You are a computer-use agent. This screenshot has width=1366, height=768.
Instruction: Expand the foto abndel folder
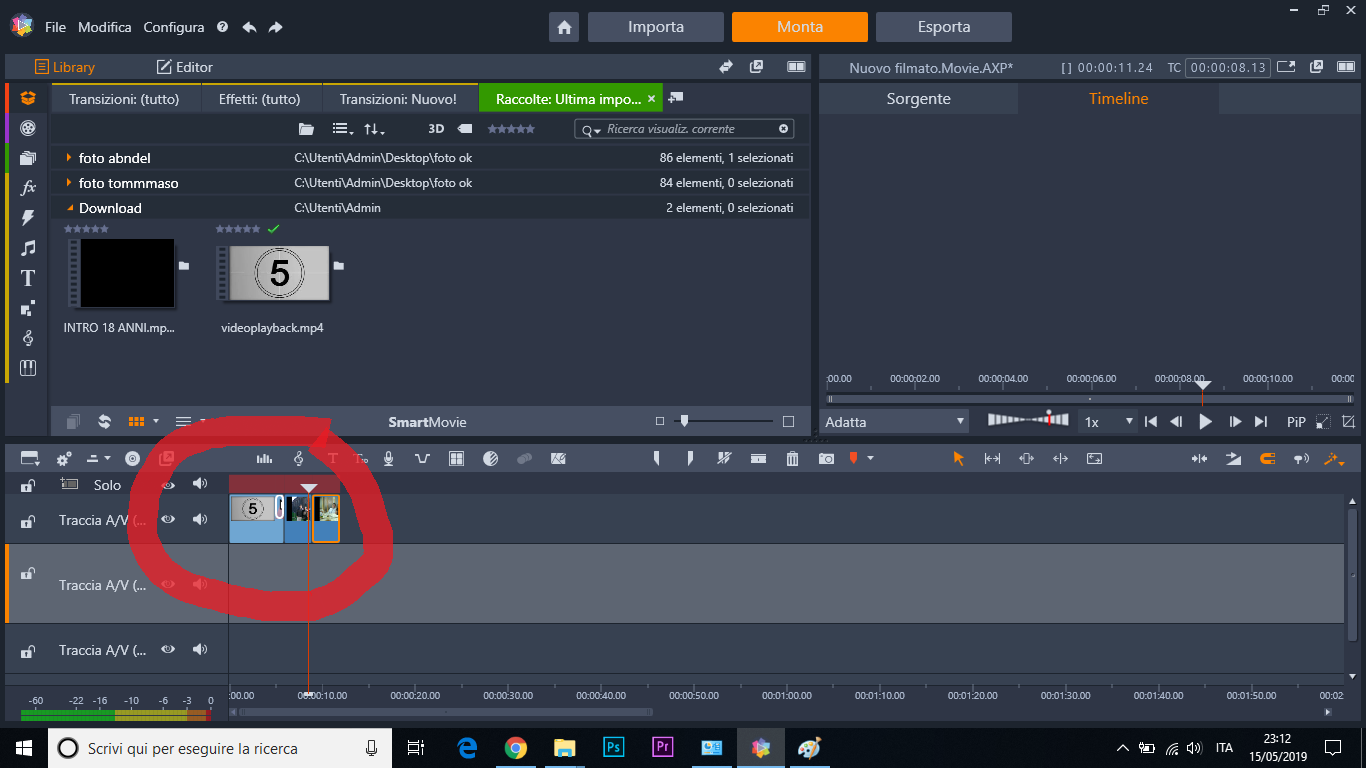click(x=69, y=158)
